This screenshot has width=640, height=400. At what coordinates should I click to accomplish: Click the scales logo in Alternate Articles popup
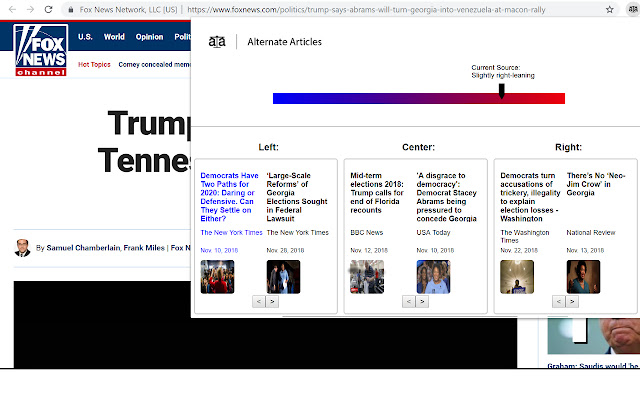click(x=217, y=42)
